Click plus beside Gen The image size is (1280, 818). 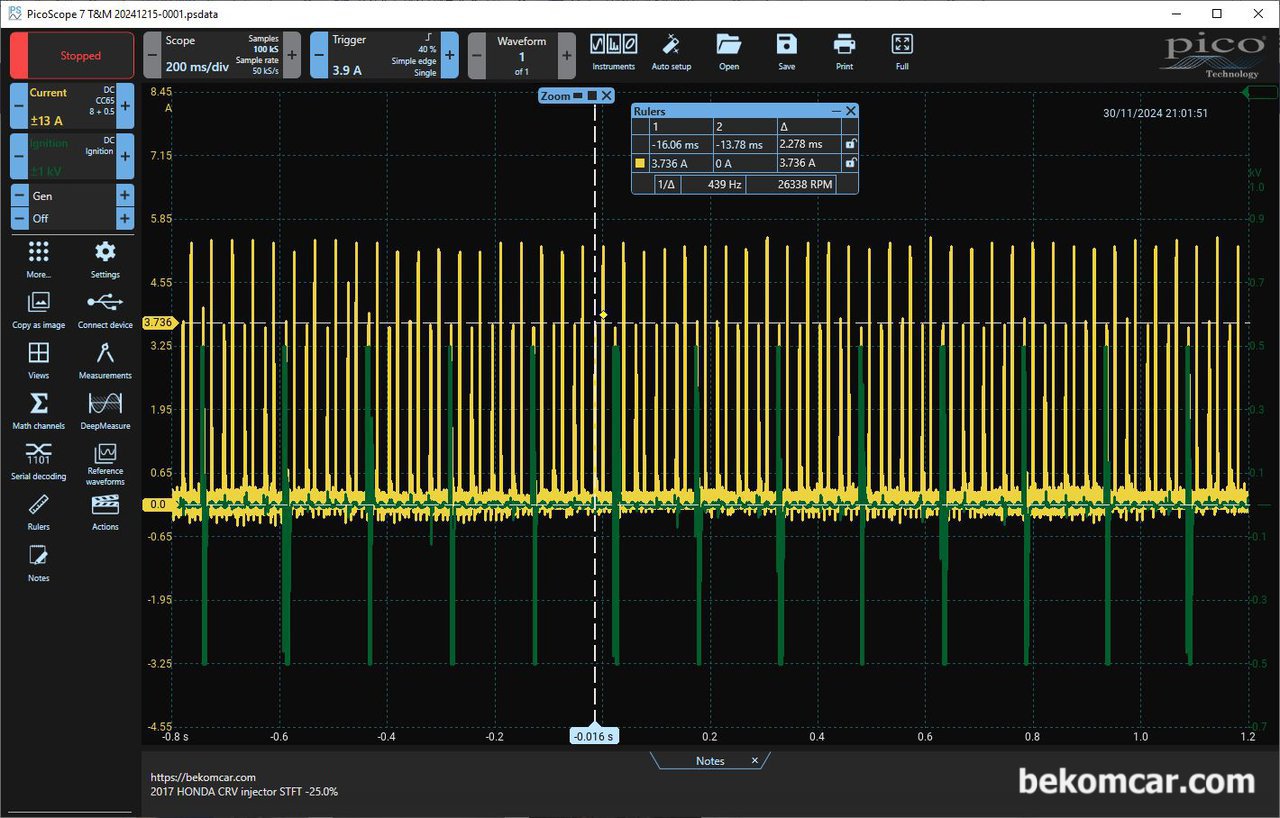[x=125, y=196]
